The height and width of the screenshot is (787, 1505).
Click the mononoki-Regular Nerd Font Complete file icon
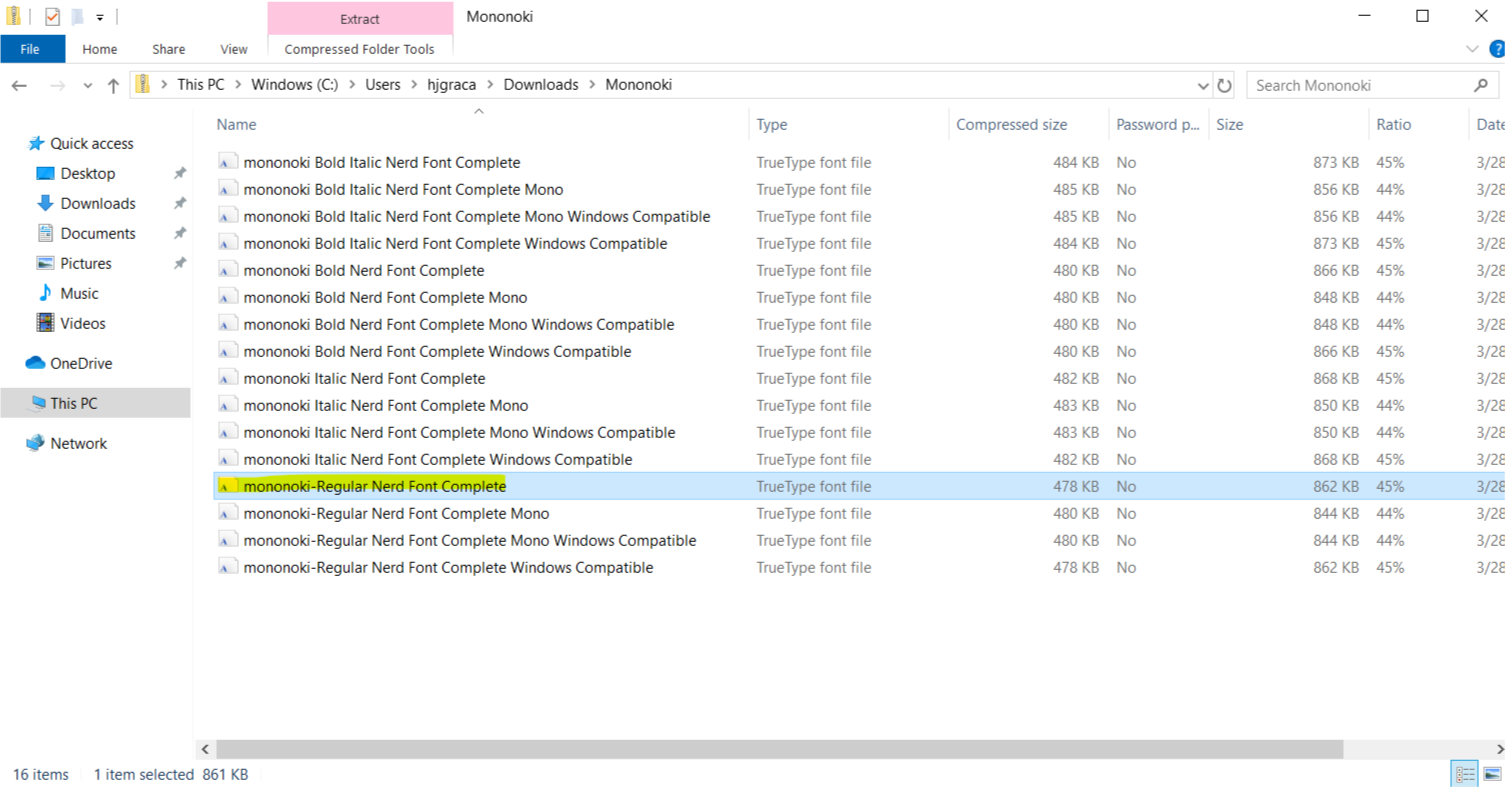tap(228, 486)
